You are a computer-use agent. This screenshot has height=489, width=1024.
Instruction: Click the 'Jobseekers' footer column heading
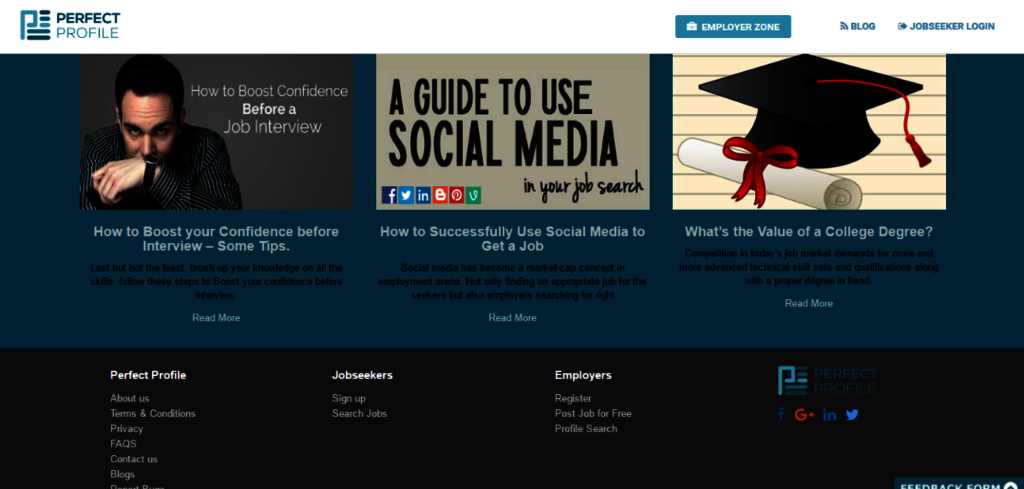pyautogui.click(x=362, y=375)
